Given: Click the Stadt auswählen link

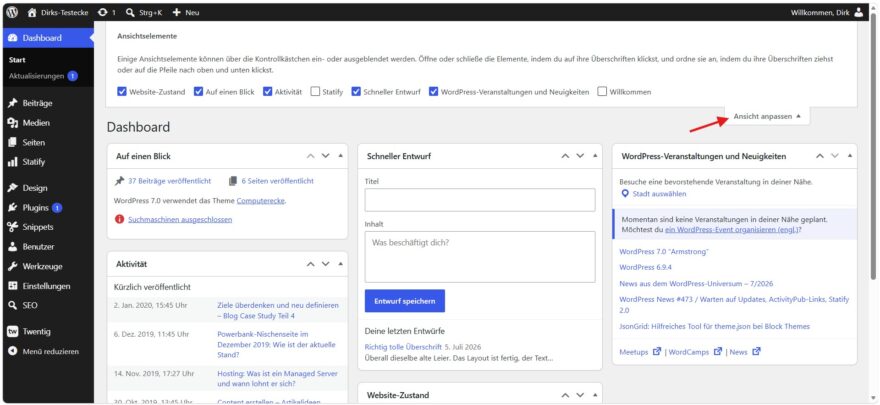Looking at the screenshot, I should (659, 194).
